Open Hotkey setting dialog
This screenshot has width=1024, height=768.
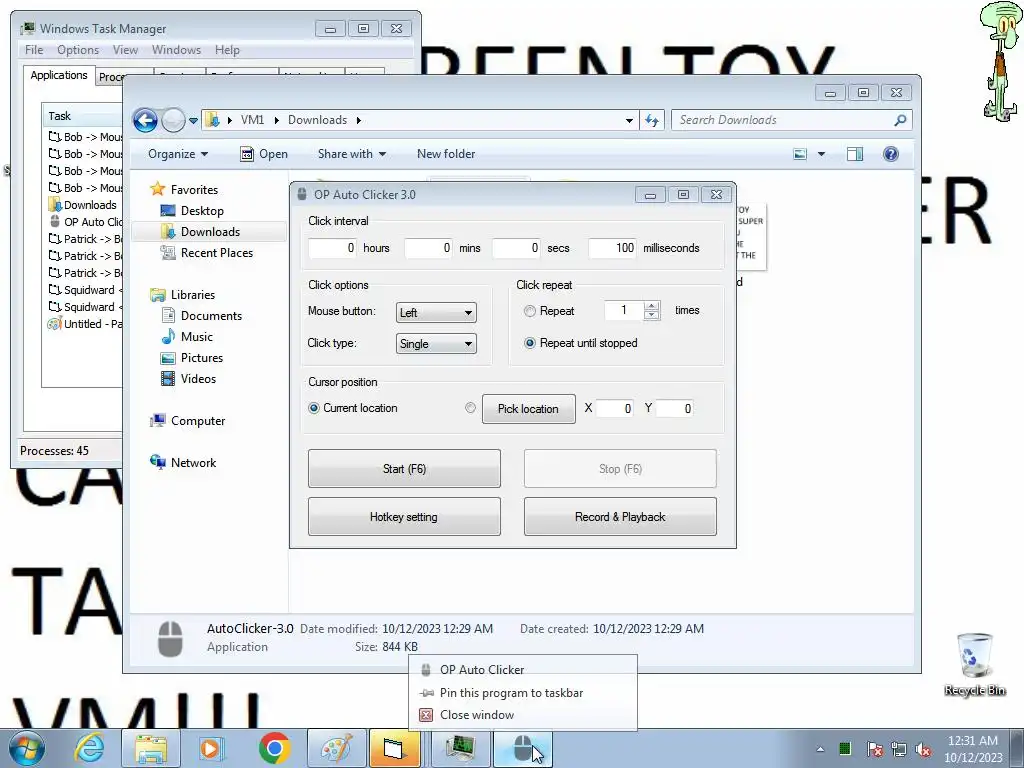click(404, 517)
